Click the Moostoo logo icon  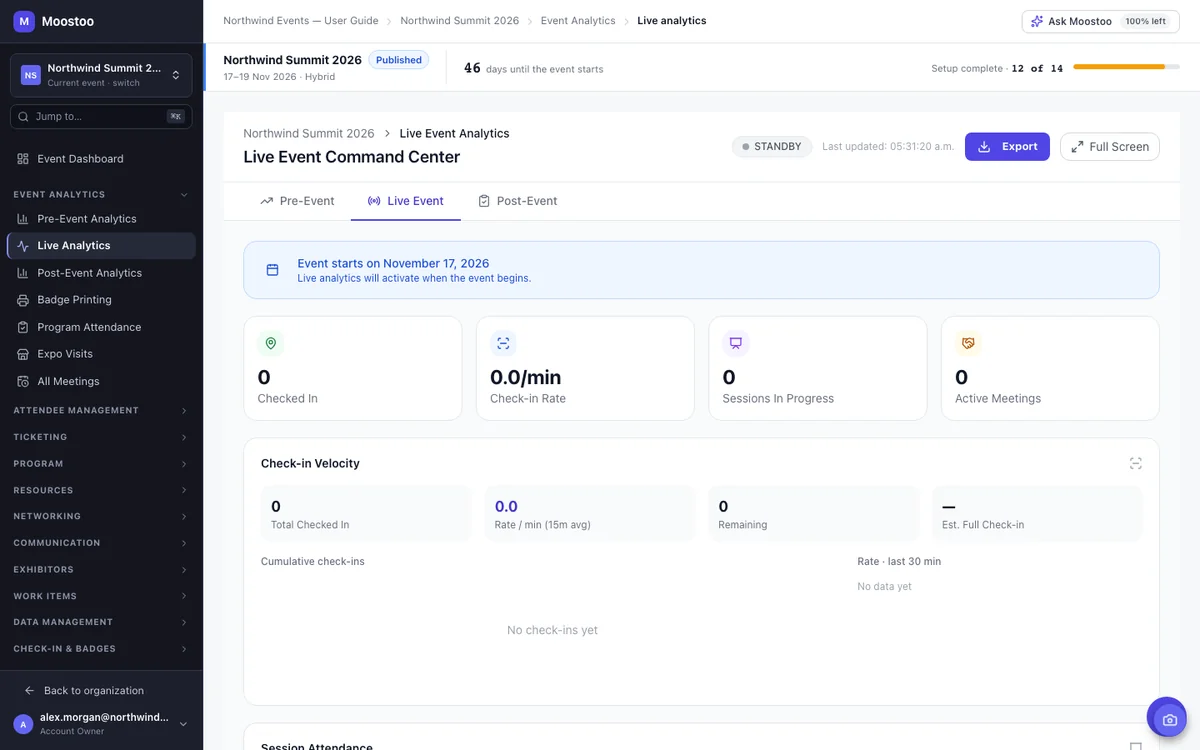tap(24, 21)
